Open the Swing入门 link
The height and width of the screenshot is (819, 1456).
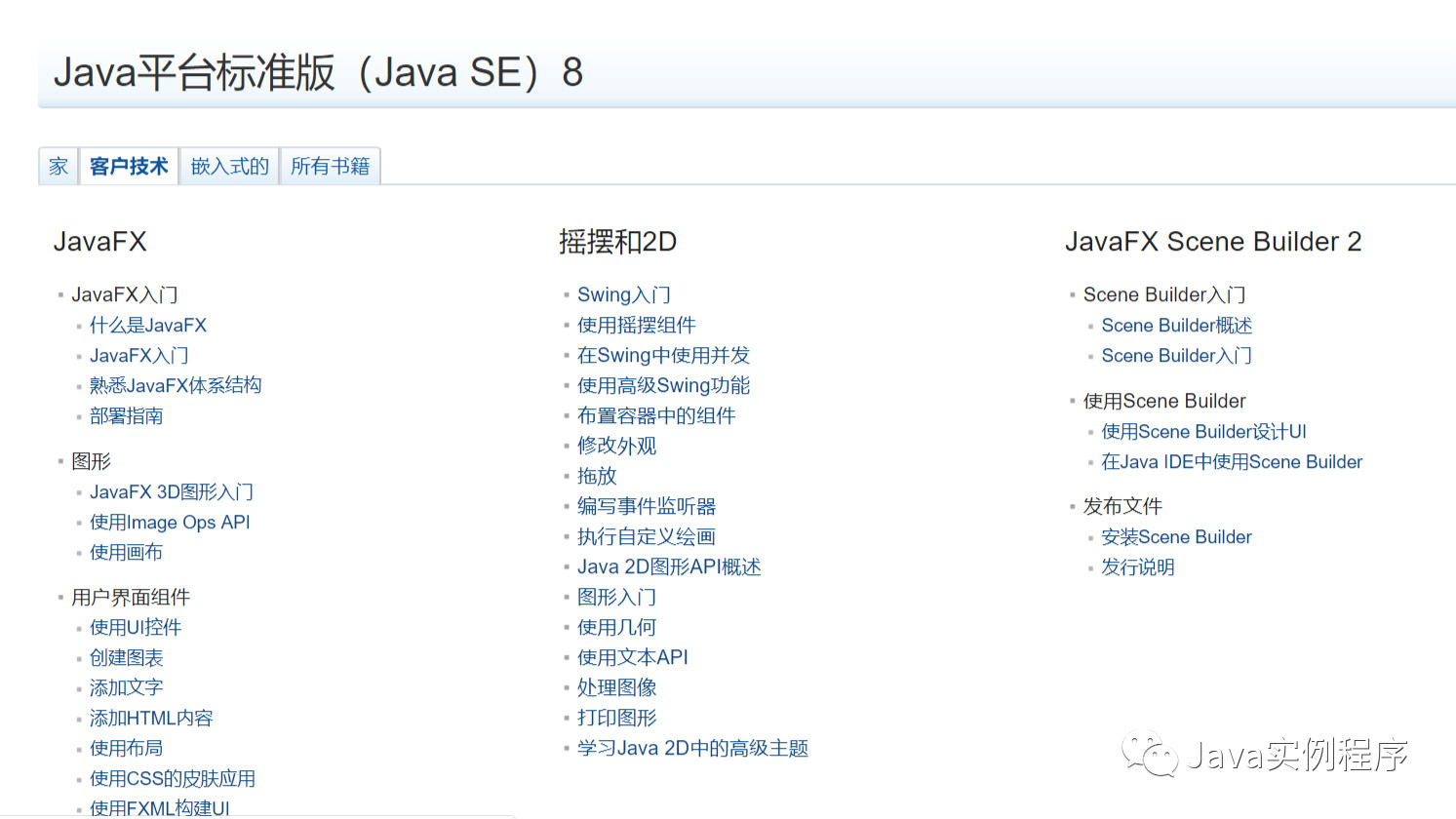(x=624, y=295)
